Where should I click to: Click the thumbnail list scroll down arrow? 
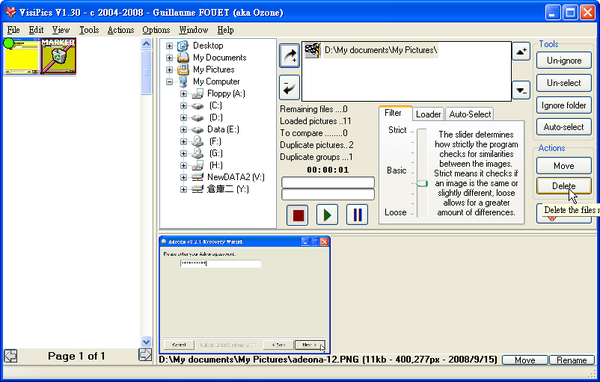coord(146,341)
